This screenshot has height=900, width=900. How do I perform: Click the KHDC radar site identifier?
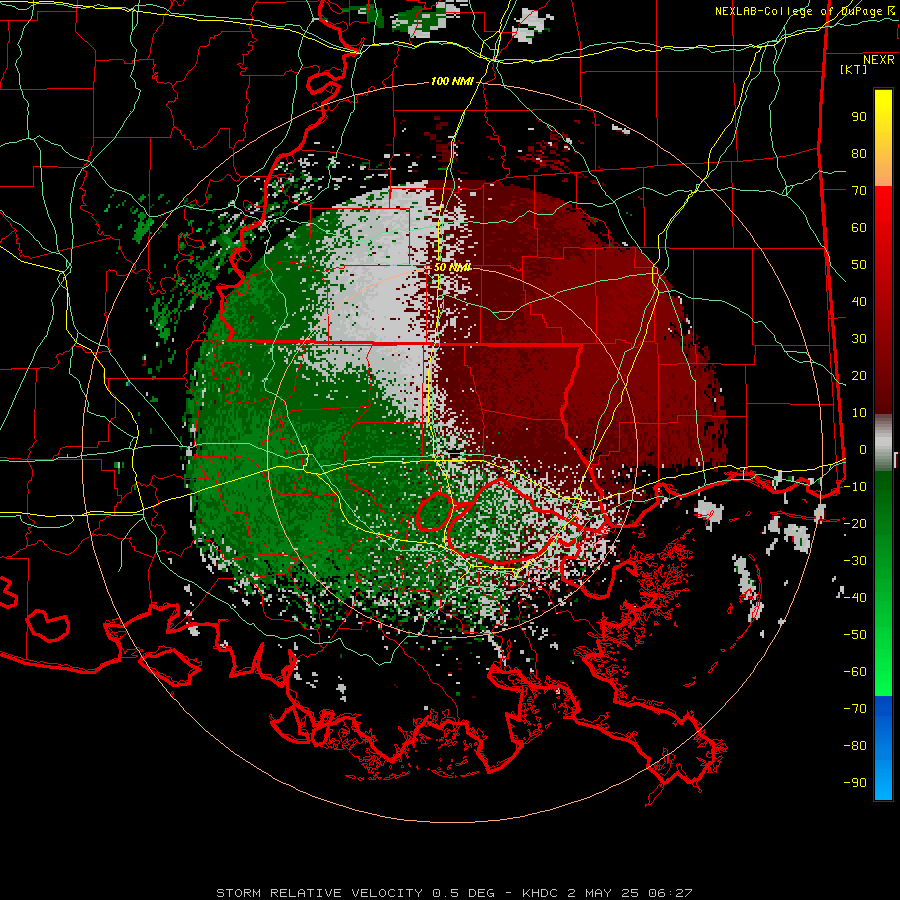(x=540, y=893)
